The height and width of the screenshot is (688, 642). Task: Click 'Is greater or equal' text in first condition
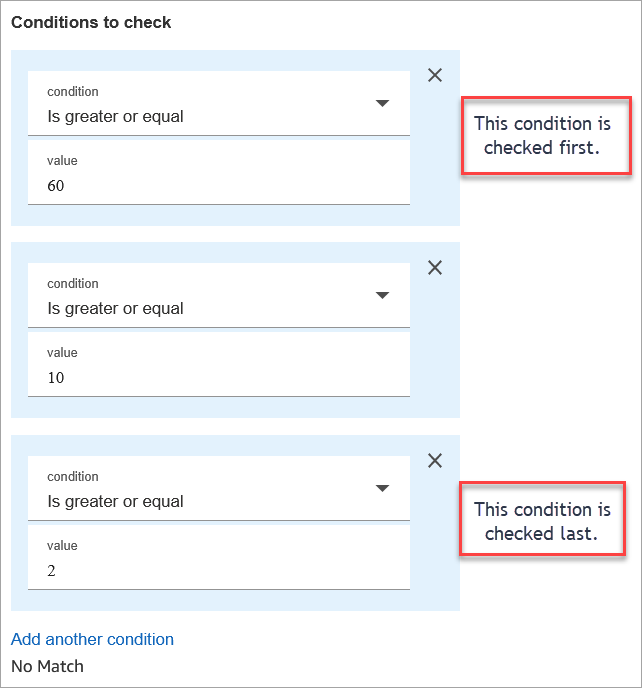pos(116,116)
